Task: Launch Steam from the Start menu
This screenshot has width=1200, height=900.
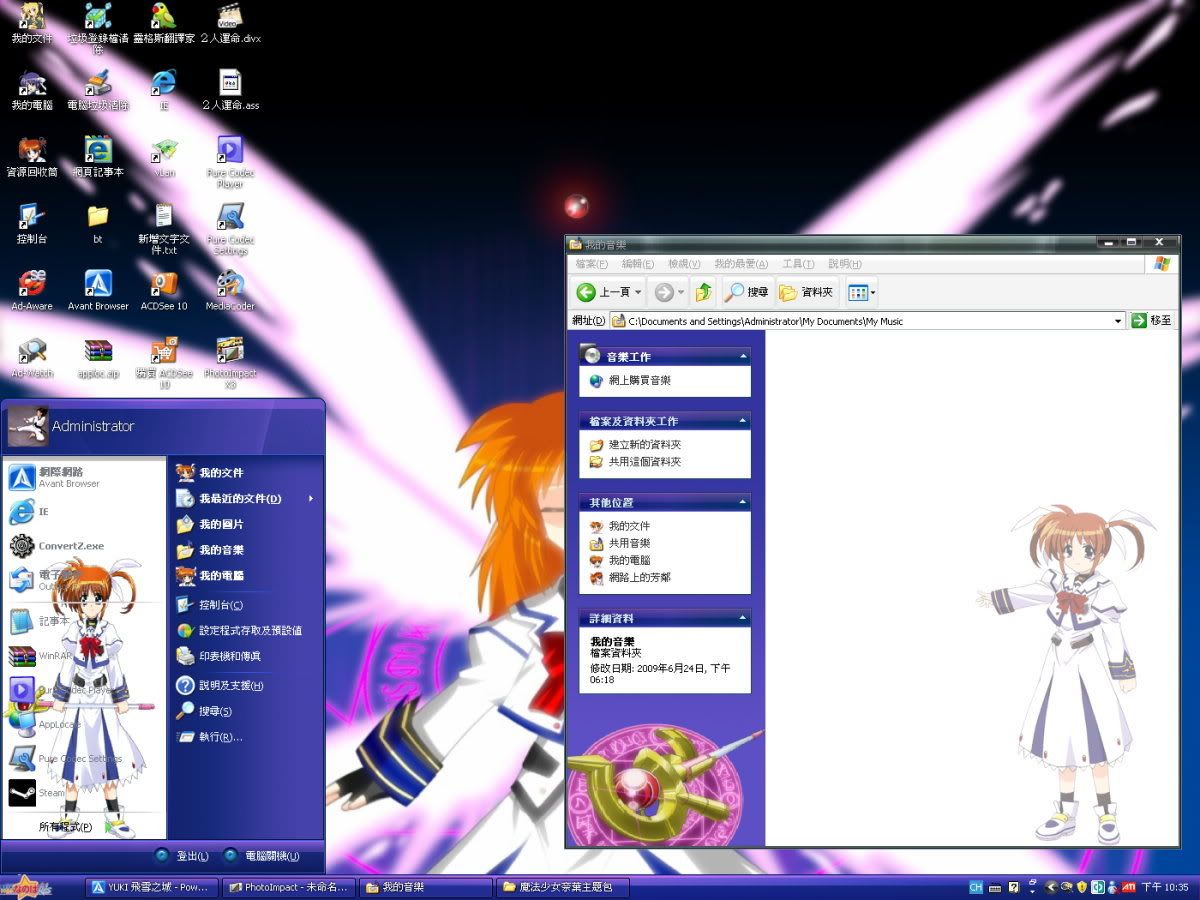Action: (x=37, y=793)
